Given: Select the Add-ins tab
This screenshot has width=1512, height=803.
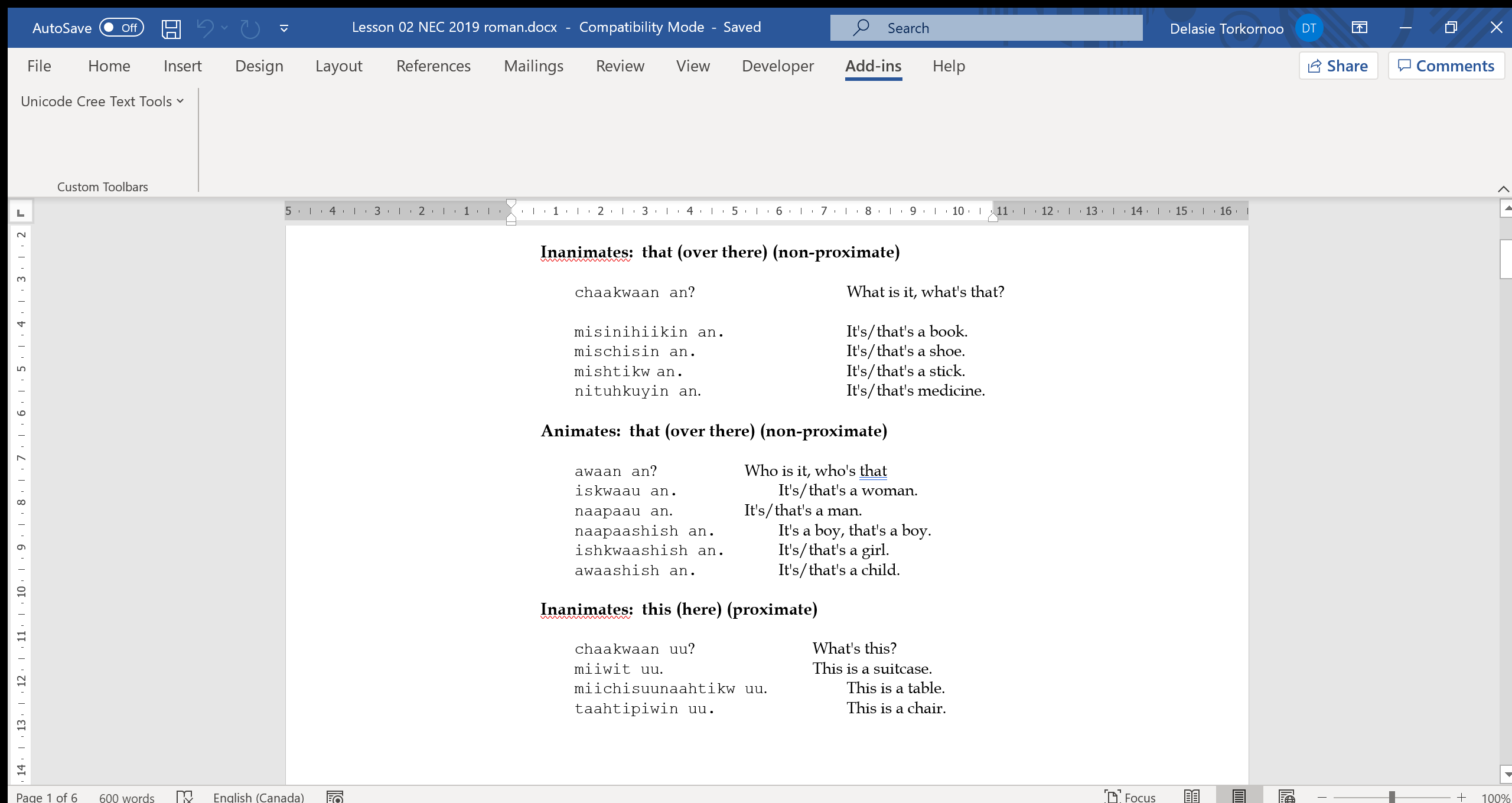Looking at the screenshot, I should coord(873,66).
